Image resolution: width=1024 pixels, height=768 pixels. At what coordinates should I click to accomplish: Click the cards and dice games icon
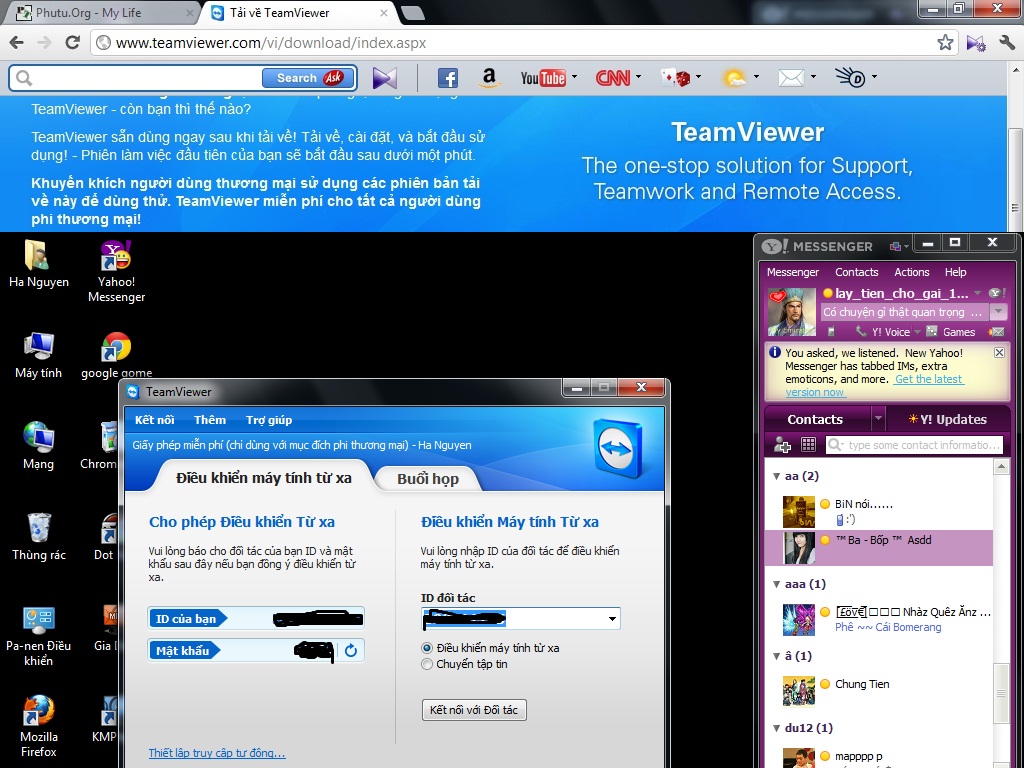pos(675,78)
